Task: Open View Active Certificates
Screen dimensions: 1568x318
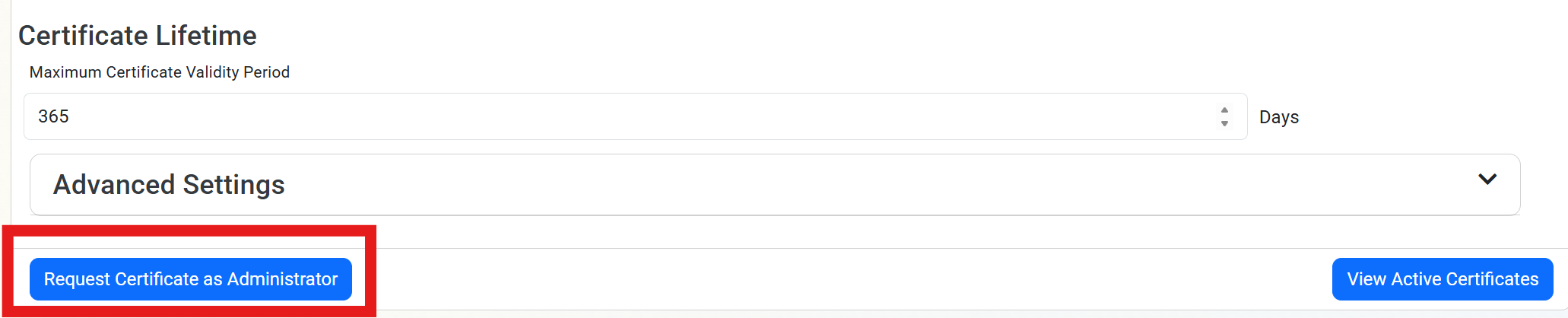Action: pos(1442,279)
